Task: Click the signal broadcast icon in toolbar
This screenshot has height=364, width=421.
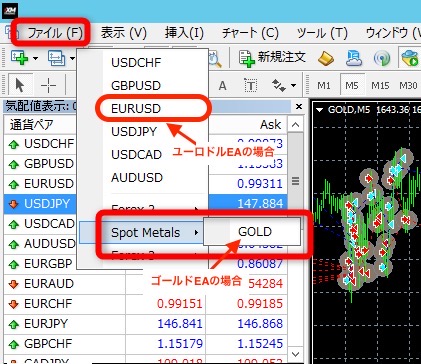Action: pyautogui.click(x=382, y=59)
